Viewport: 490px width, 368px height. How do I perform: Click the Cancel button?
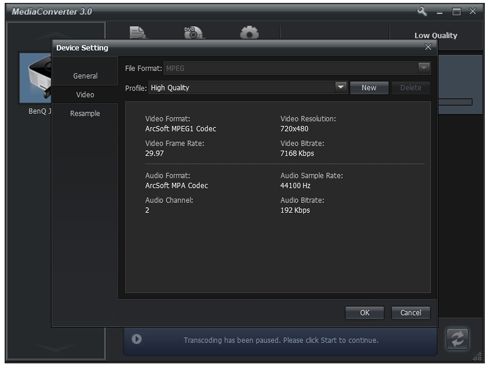(411, 313)
